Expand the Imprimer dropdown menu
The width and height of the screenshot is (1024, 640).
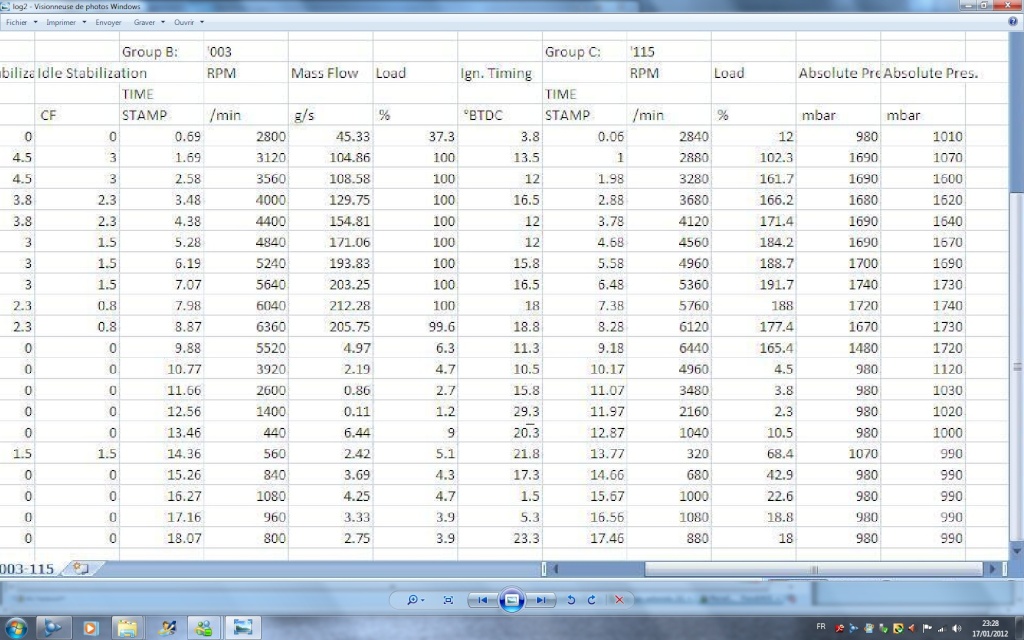click(65, 21)
